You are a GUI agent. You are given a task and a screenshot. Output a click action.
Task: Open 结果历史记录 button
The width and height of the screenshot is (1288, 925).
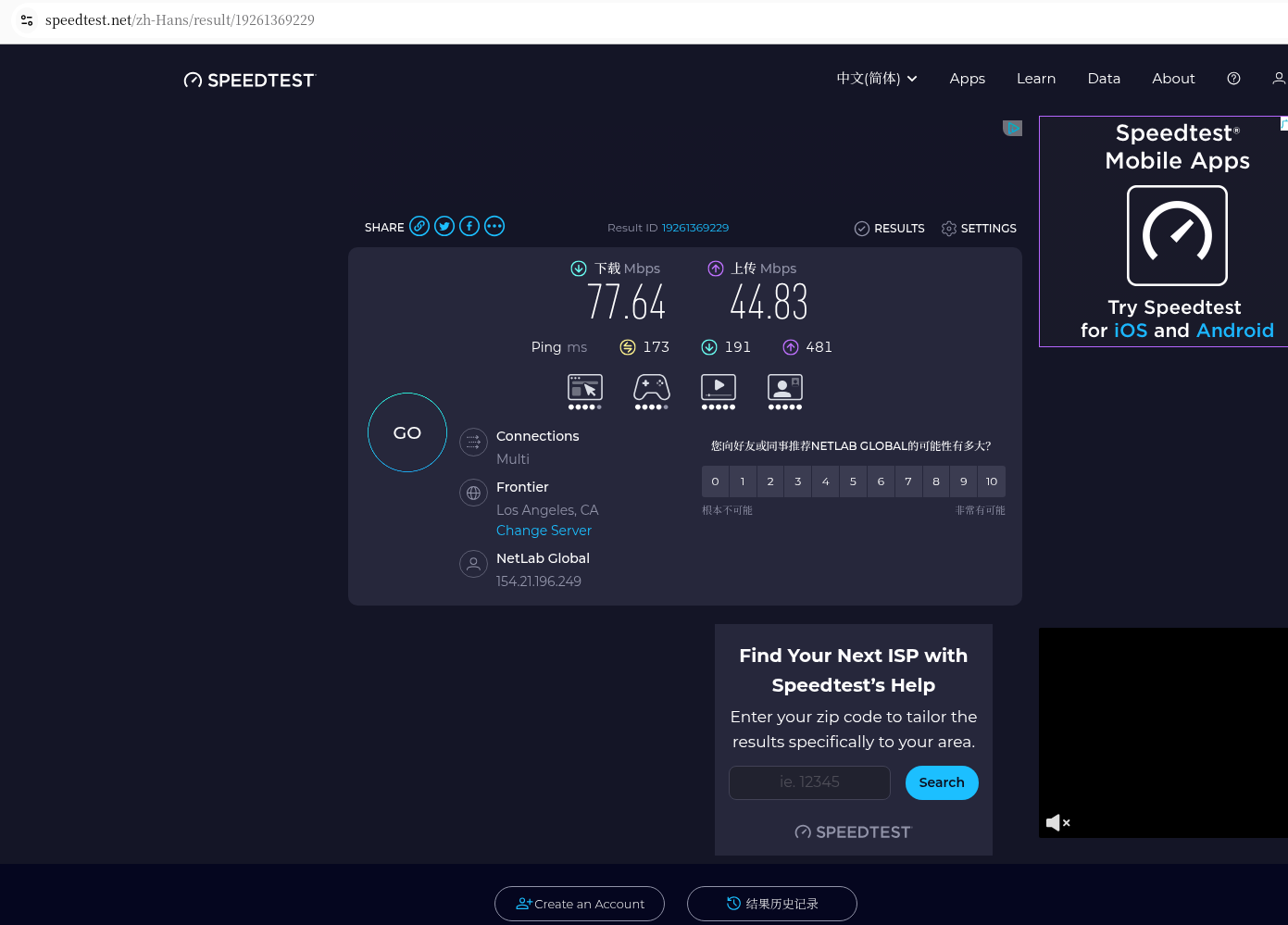click(772, 904)
